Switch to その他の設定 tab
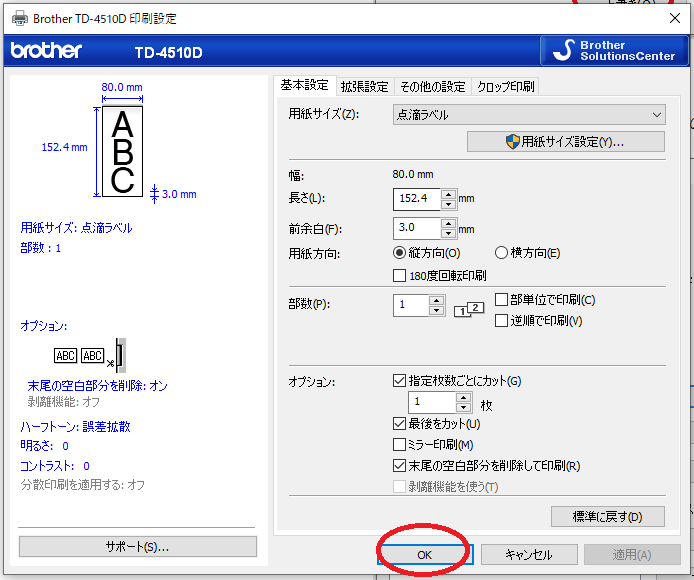 coord(432,86)
